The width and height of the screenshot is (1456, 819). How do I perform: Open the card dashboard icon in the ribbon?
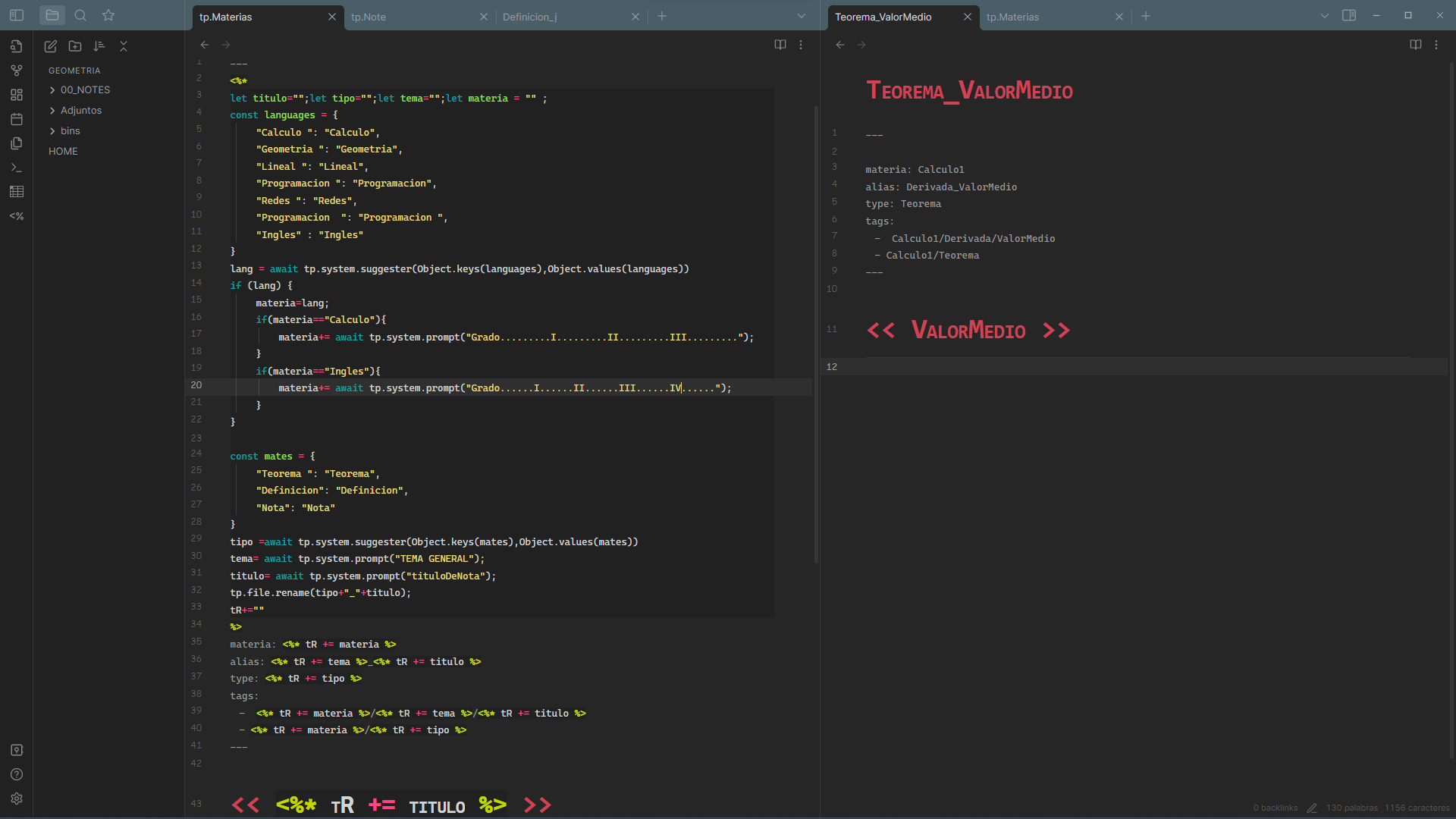[x=17, y=95]
